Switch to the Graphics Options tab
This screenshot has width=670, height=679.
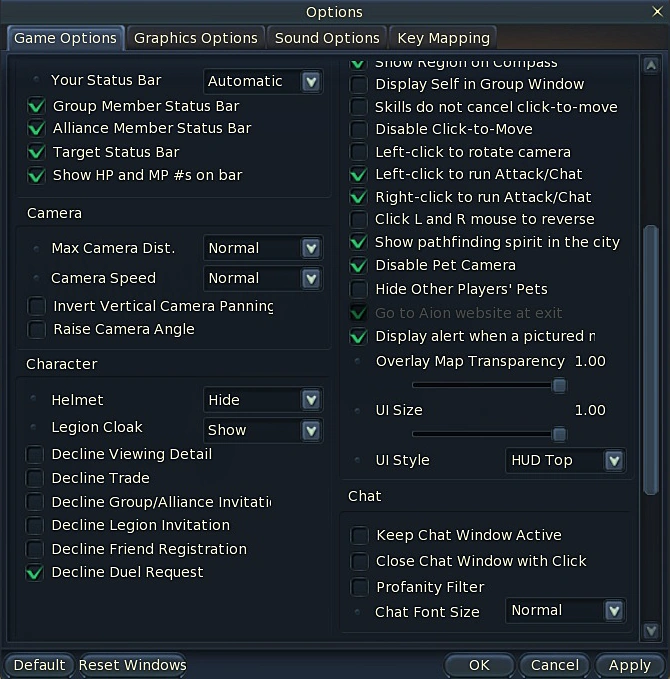[x=196, y=38]
